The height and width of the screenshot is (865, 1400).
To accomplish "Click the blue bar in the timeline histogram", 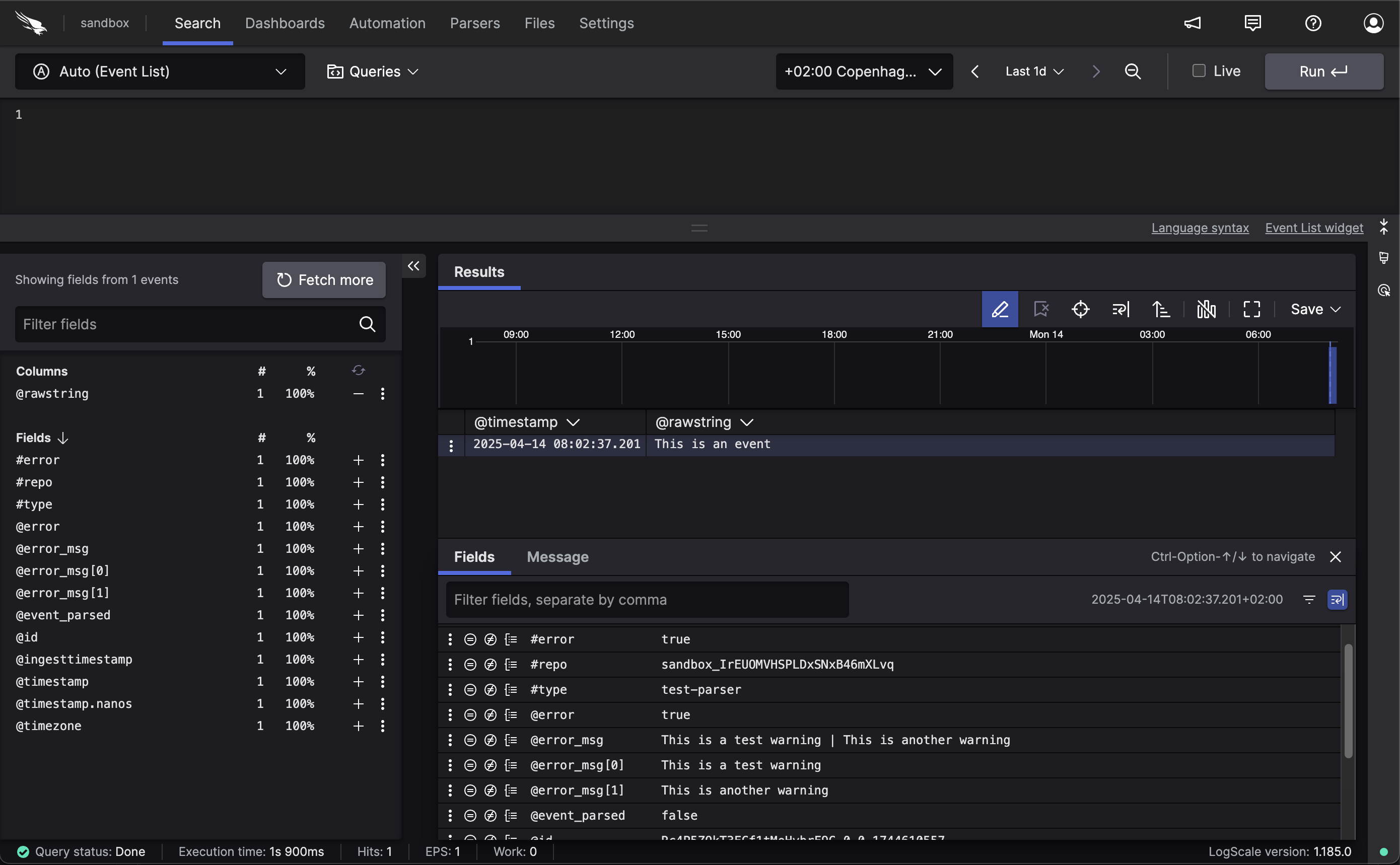I will 1333,375.
